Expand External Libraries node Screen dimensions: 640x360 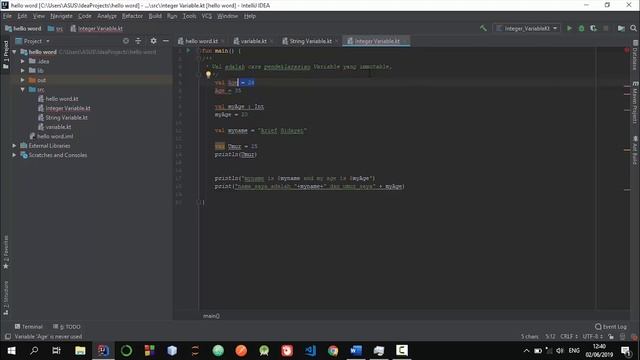point(15,146)
